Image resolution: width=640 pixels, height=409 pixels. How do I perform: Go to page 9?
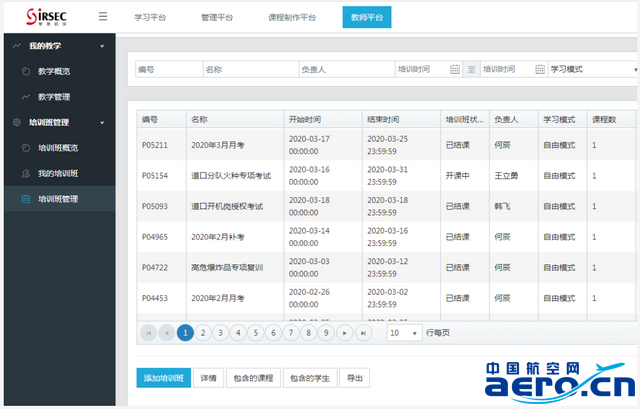pos(326,333)
